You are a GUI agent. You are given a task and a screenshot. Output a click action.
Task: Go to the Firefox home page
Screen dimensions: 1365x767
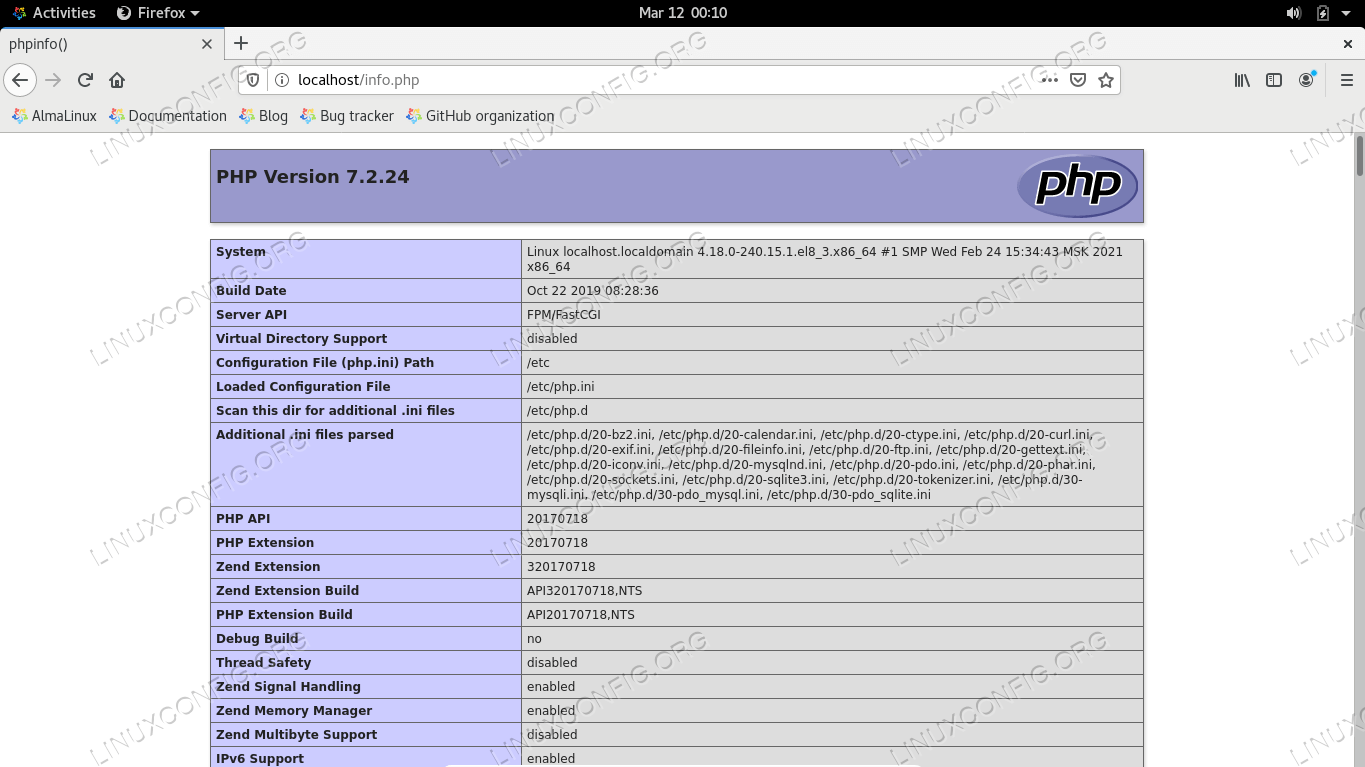[x=117, y=80]
